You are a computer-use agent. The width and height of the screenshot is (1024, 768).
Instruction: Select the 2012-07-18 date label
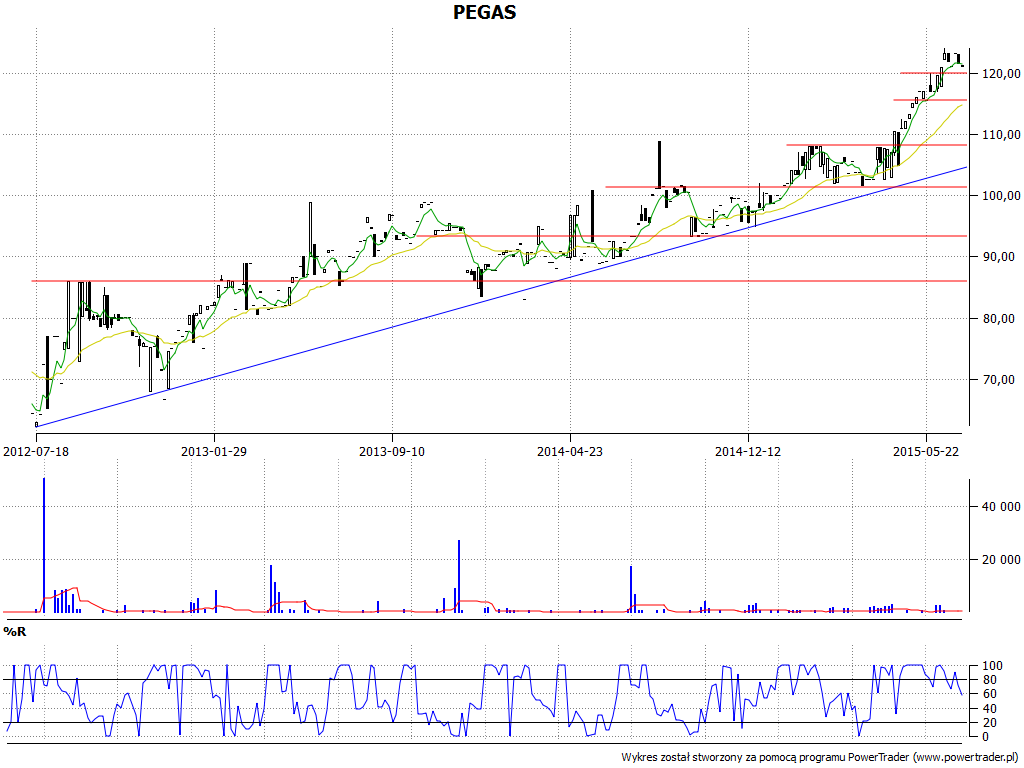pos(37,451)
